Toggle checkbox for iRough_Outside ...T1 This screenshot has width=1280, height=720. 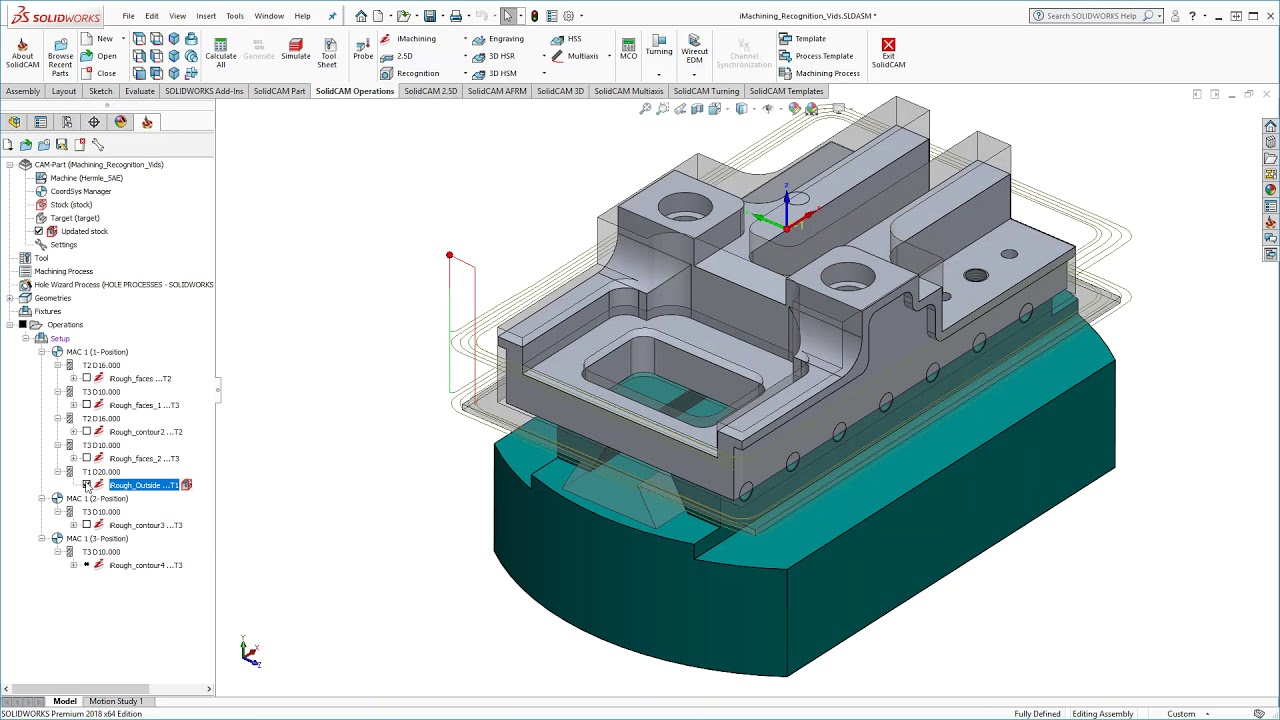(86, 485)
